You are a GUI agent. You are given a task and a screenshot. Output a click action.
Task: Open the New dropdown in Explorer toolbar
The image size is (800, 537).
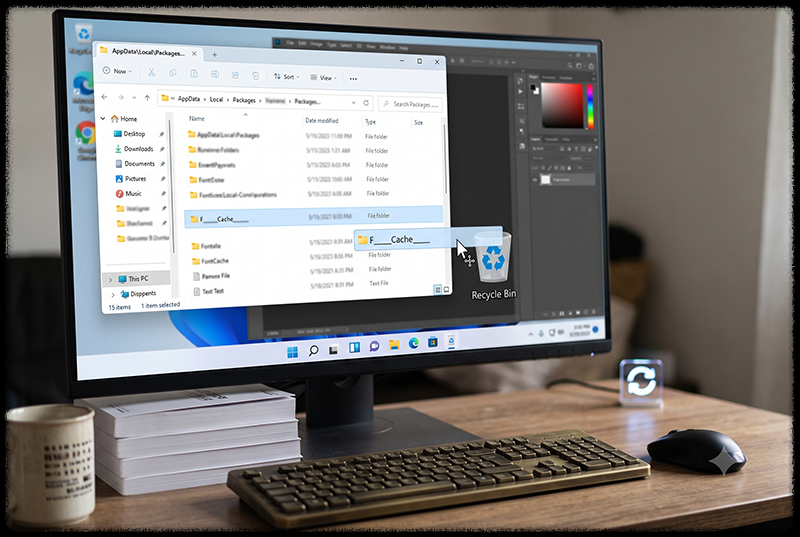[118, 71]
